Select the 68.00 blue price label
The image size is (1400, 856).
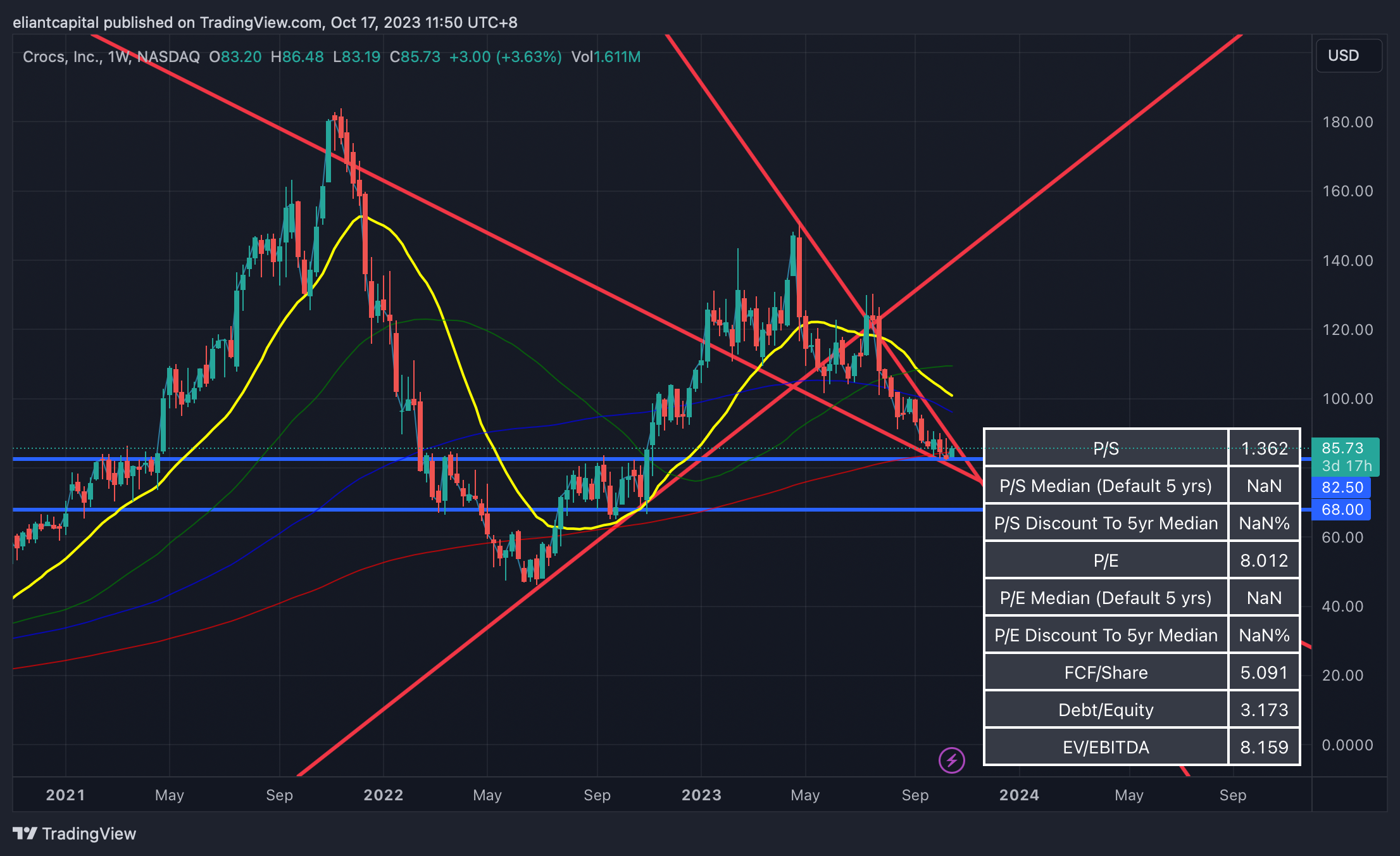(1342, 510)
